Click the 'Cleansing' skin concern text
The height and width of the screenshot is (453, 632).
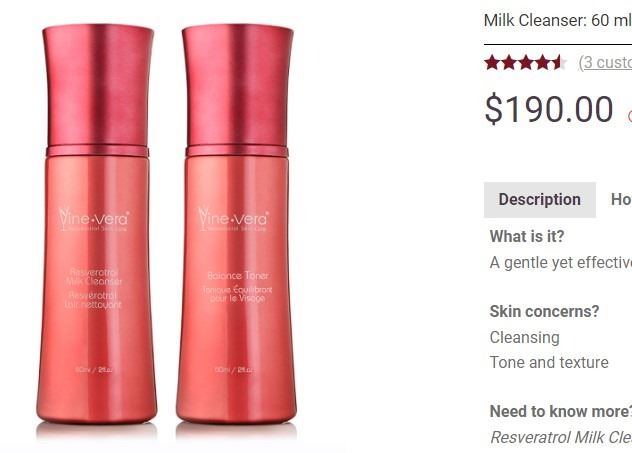[524, 338]
